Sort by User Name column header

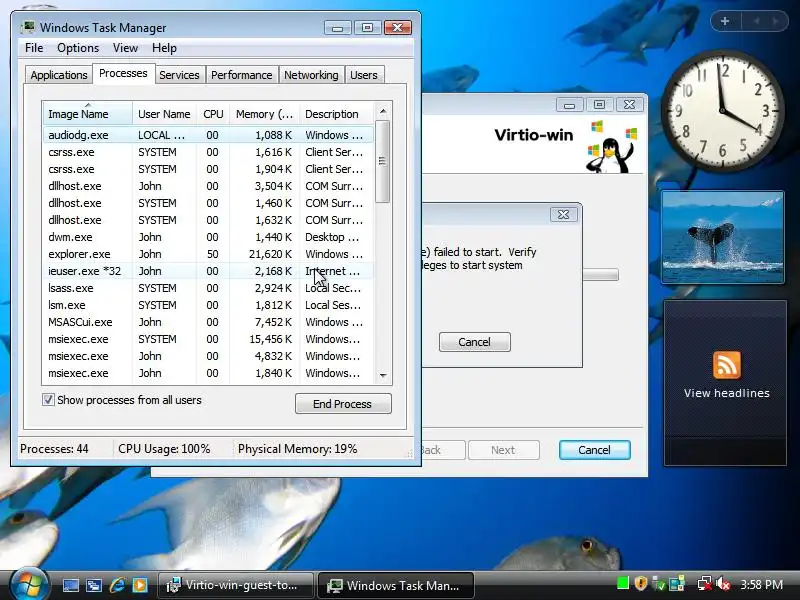(x=164, y=114)
